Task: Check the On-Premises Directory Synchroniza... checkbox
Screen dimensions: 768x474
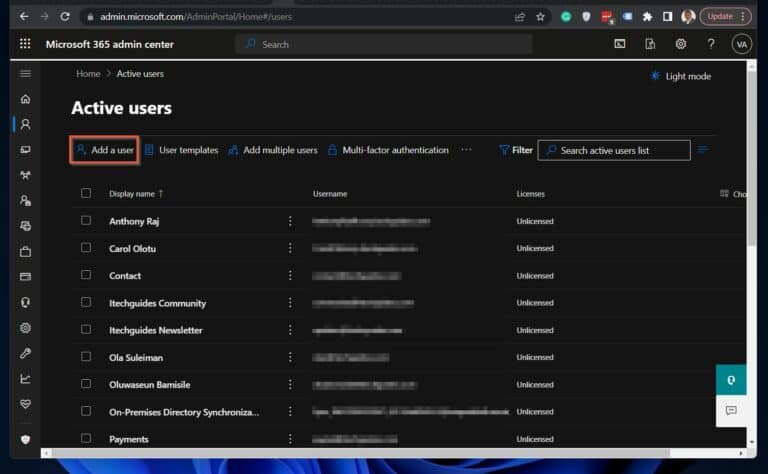Action: [x=86, y=411]
